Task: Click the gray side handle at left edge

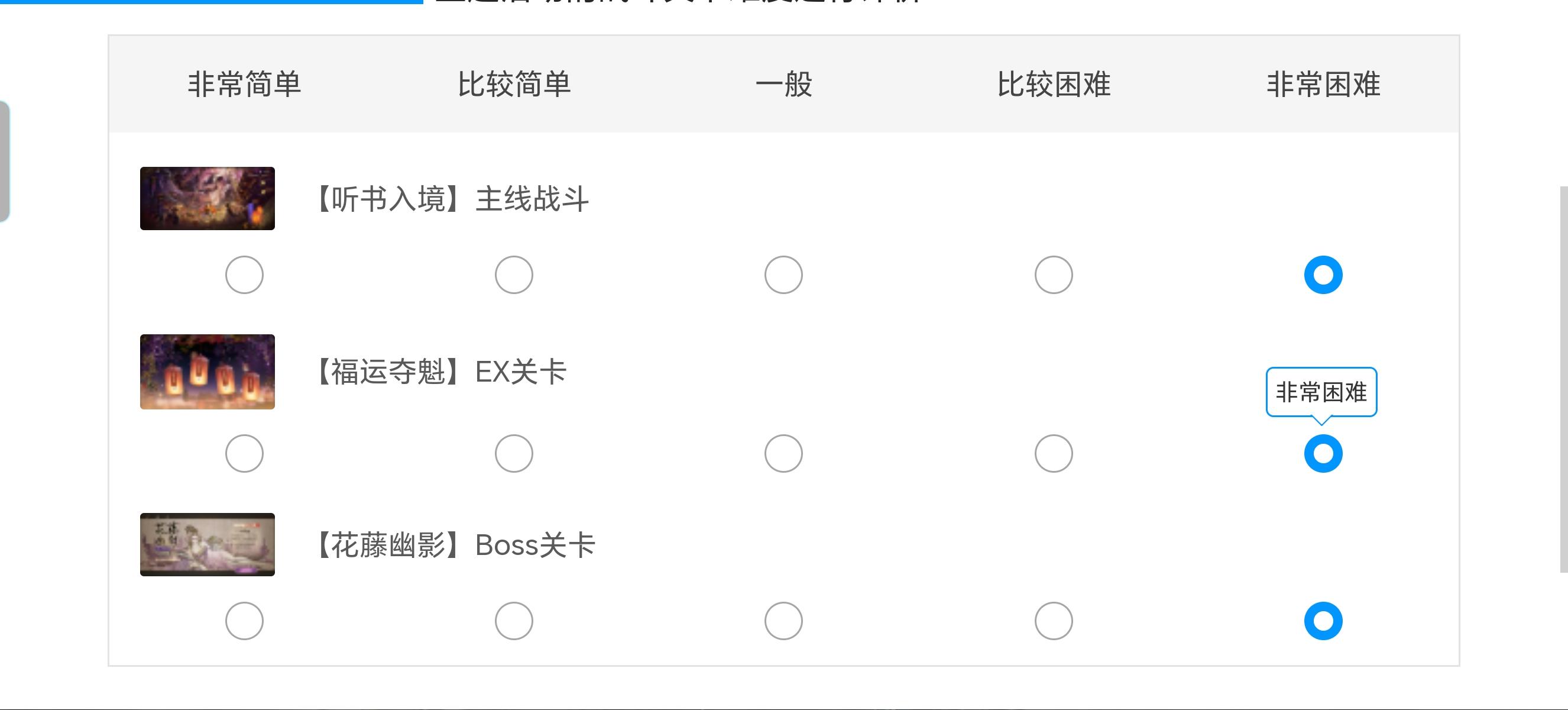Action: (4, 162)
